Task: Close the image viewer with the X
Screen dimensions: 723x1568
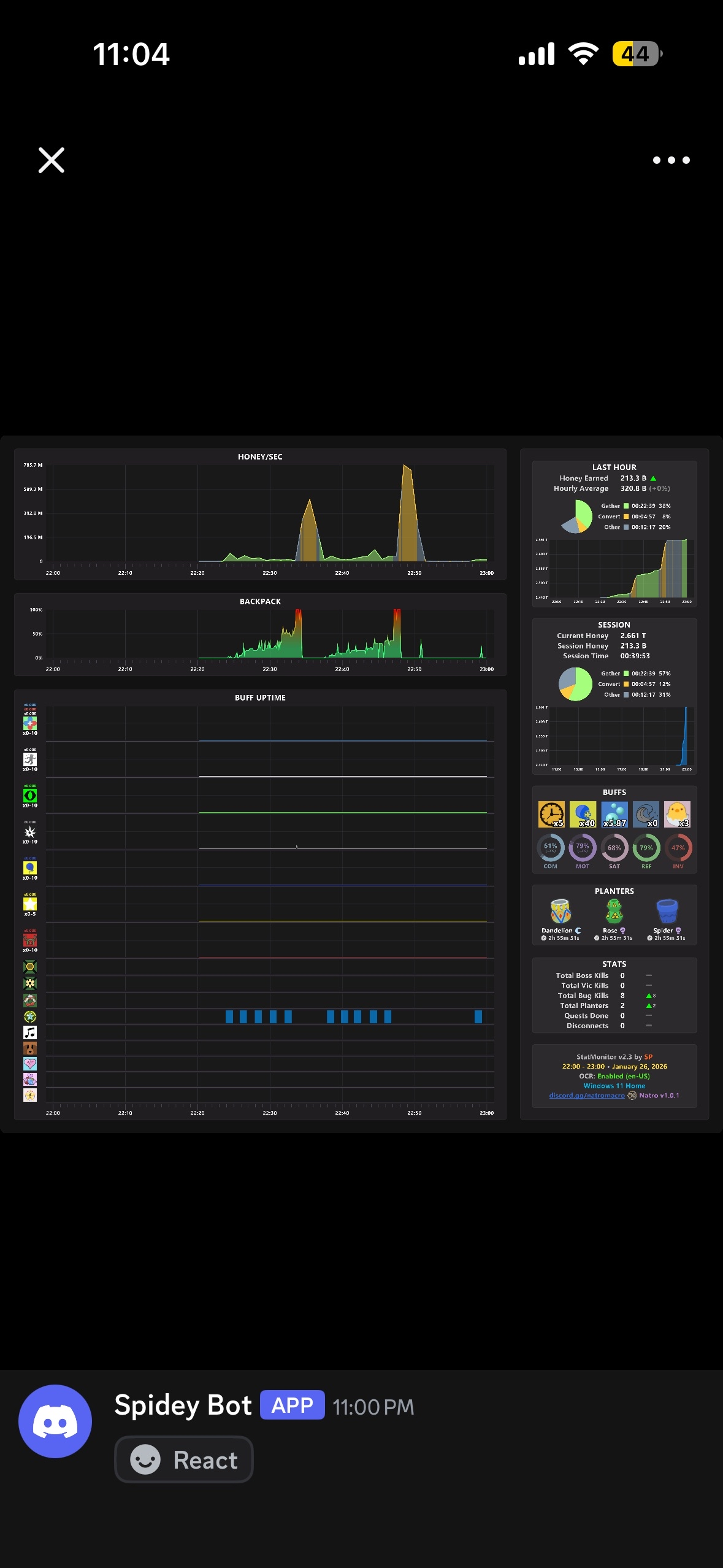Action: (52, 160)
